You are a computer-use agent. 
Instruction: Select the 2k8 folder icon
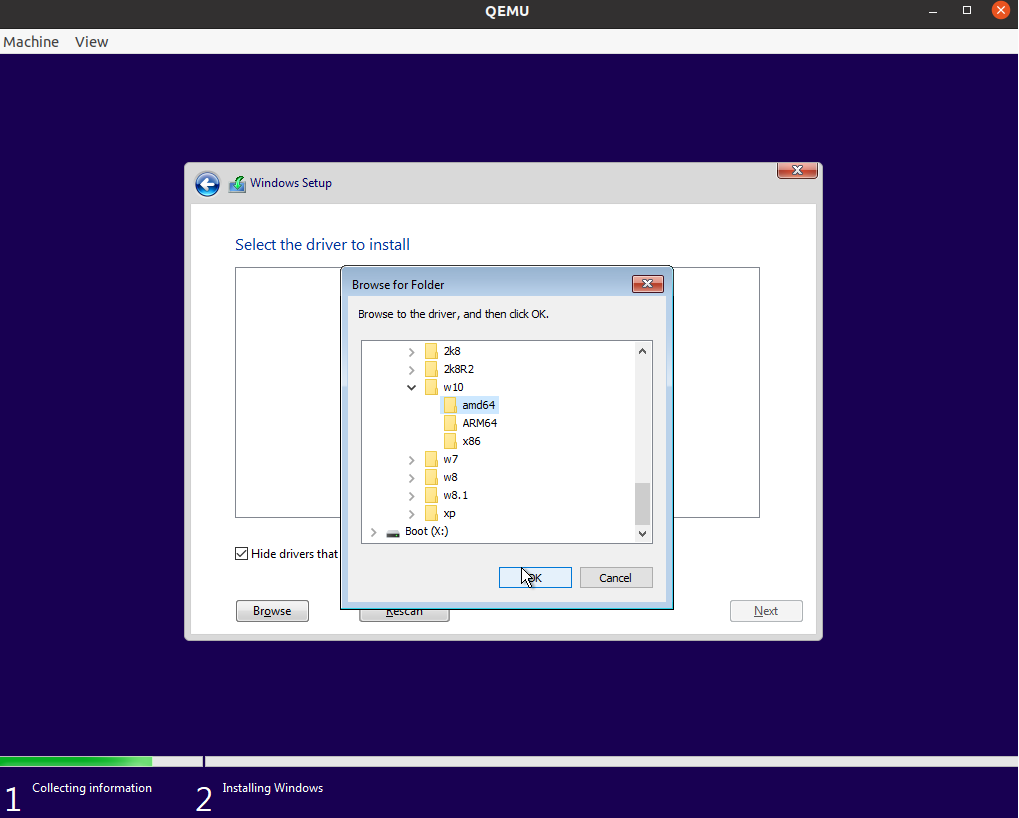click(431, 351)
